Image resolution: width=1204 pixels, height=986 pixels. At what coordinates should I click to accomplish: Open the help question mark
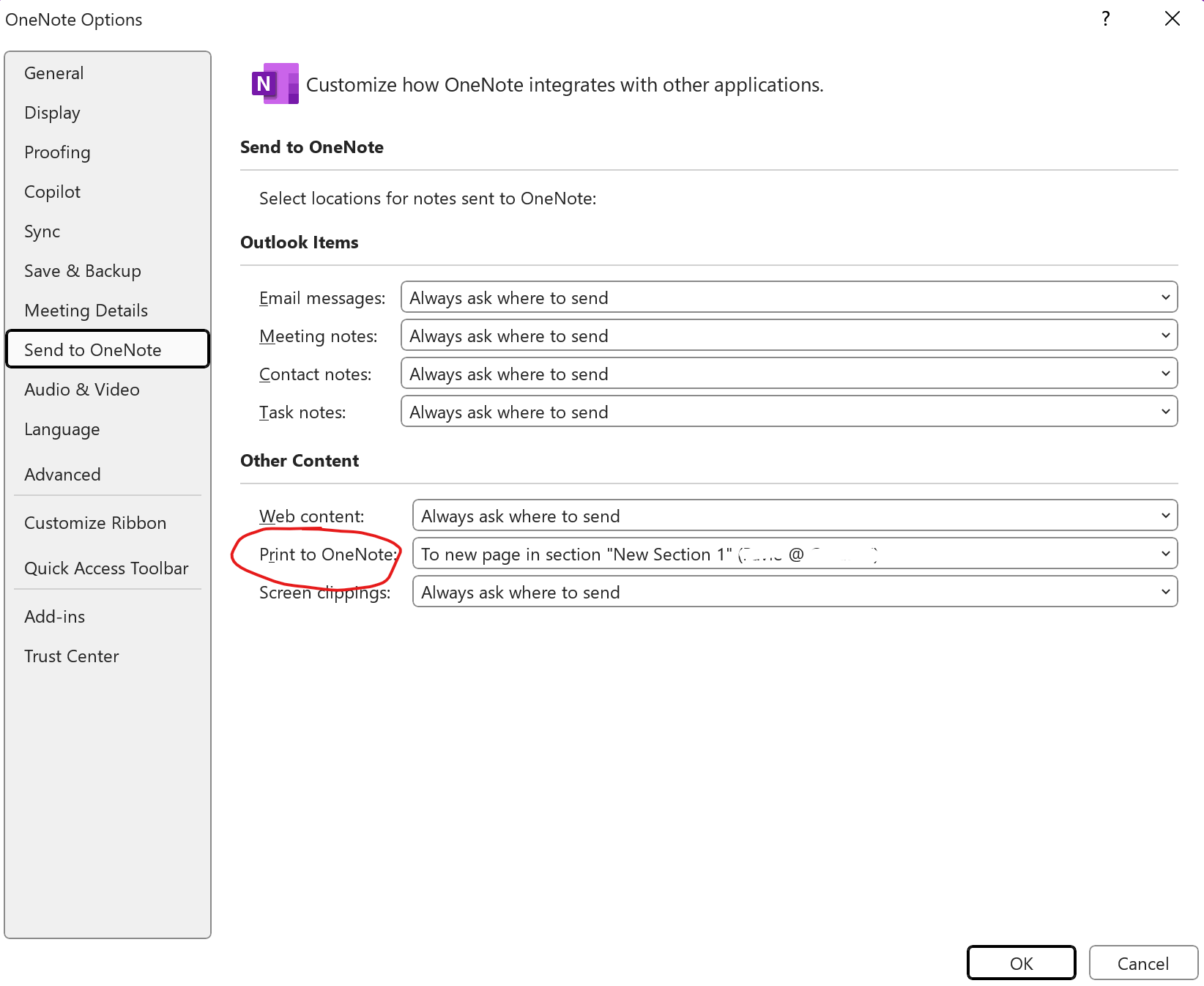1105,20
